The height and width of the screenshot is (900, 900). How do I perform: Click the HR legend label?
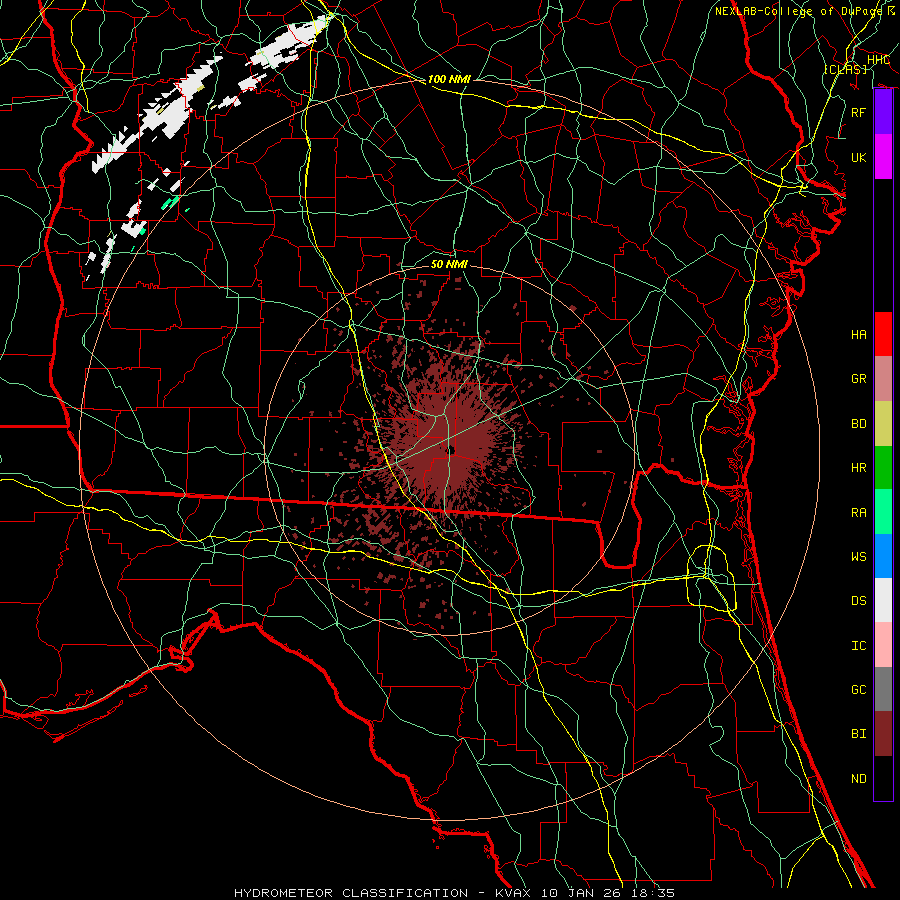coord(859,467)
